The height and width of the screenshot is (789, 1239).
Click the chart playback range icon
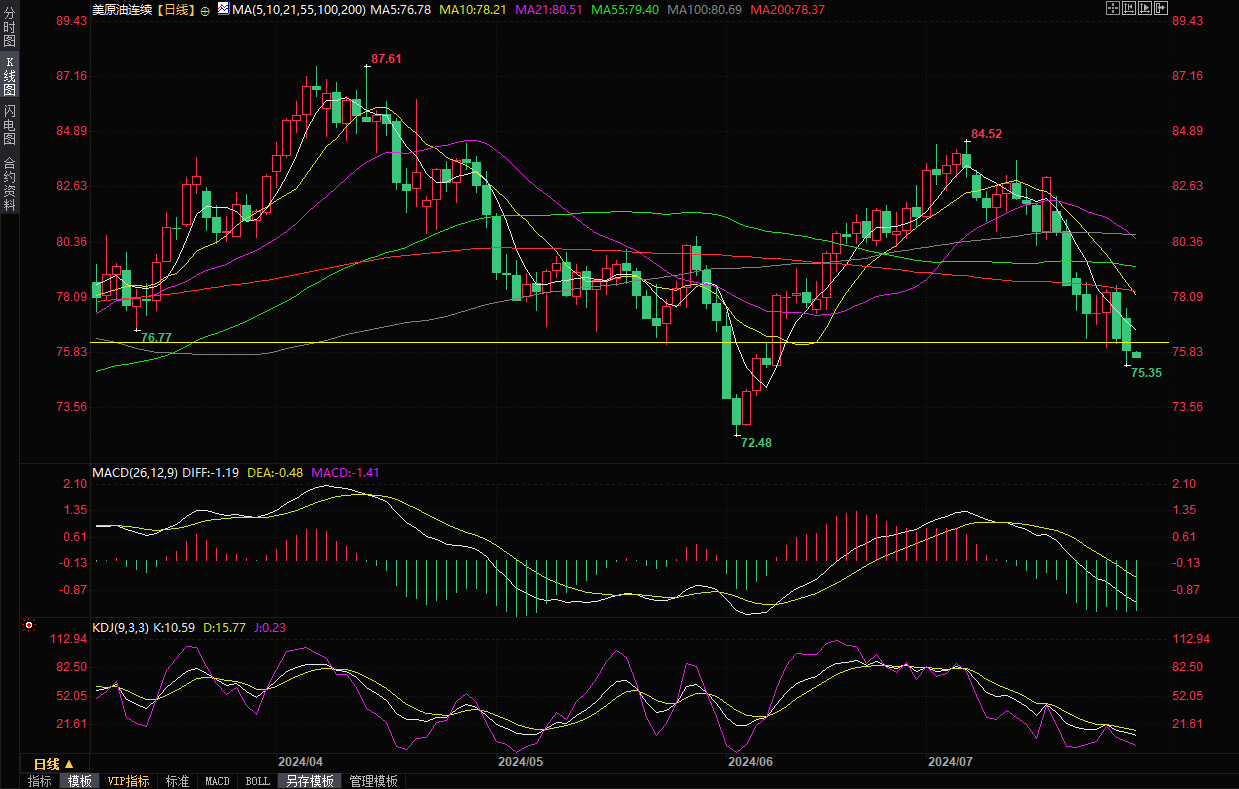[1145, 8]
